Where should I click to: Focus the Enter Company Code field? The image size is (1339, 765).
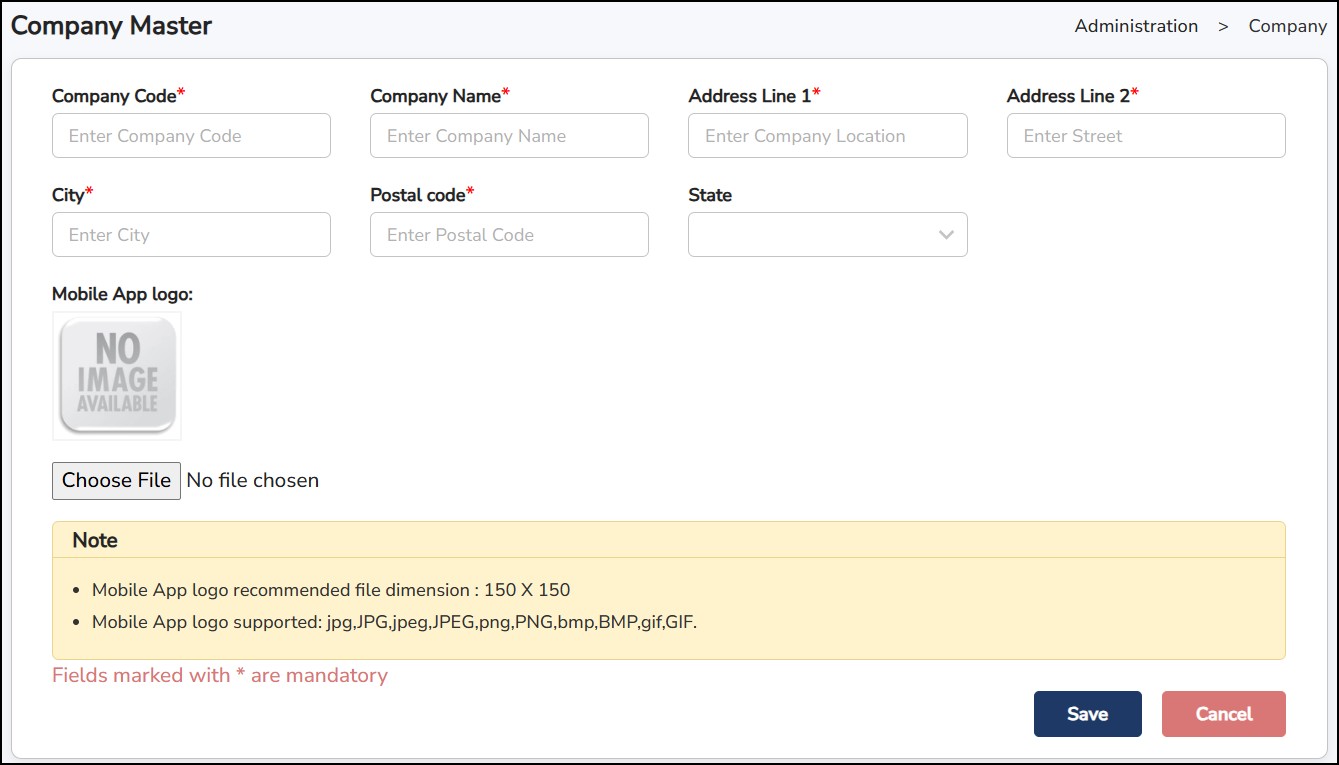[x=191, y=136]
